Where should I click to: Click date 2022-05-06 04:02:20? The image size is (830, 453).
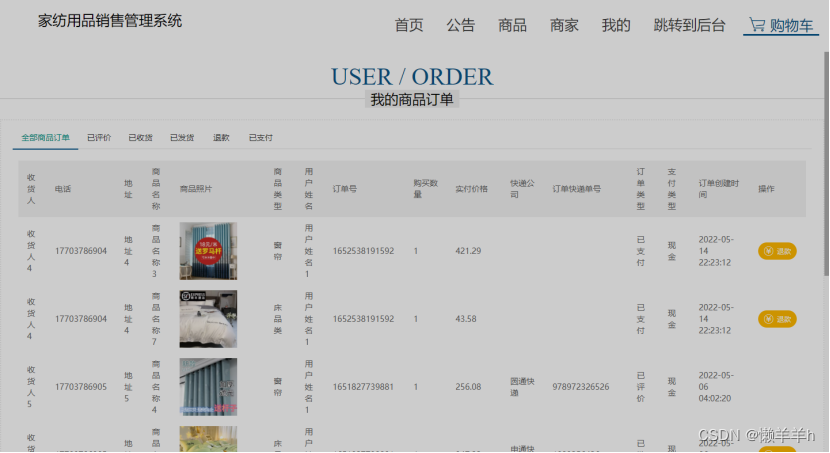[716, 387]
